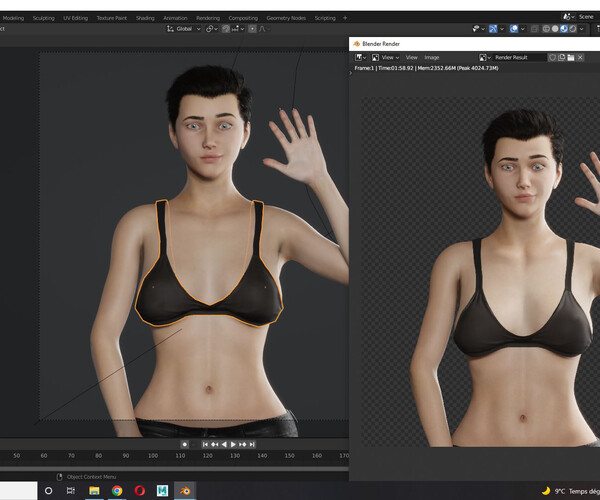Open the viewport shading options dropdown
This screenshot has width=600, height=500.
[x=582, y=29]
